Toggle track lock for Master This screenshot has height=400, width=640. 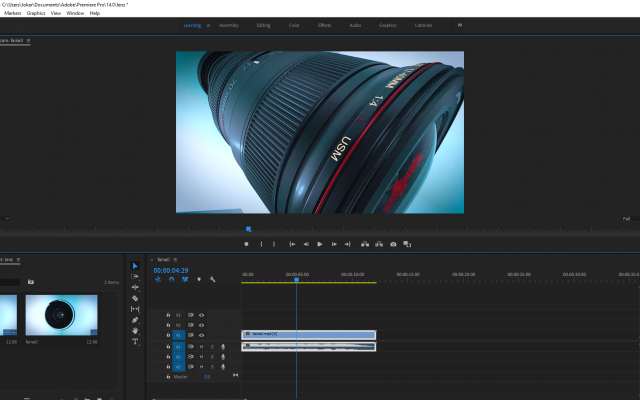pyautogui.click(x=168, y=377)
